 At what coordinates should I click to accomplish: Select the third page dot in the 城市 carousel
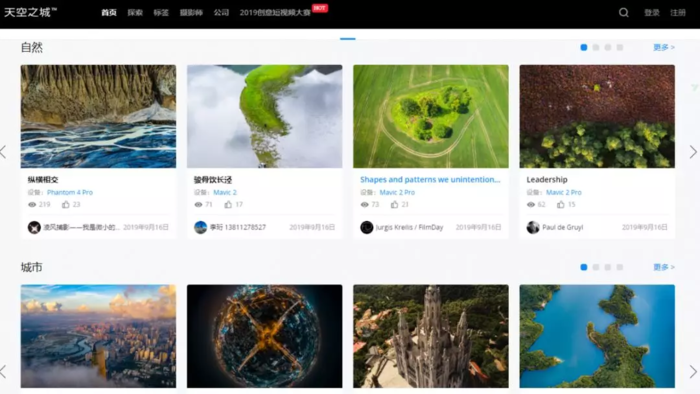coord(608,267)
